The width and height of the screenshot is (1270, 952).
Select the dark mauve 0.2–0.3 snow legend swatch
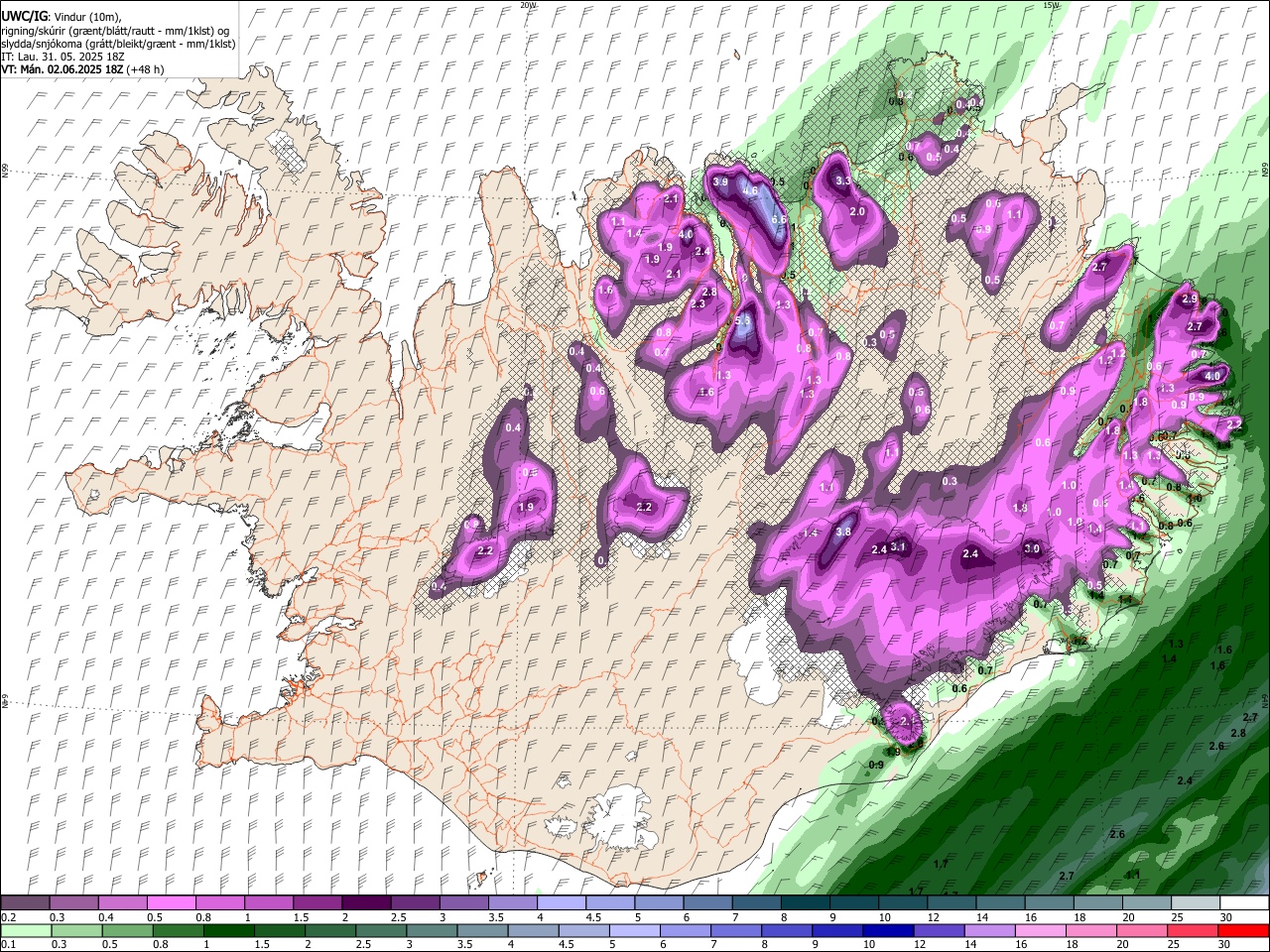(25, 903)
